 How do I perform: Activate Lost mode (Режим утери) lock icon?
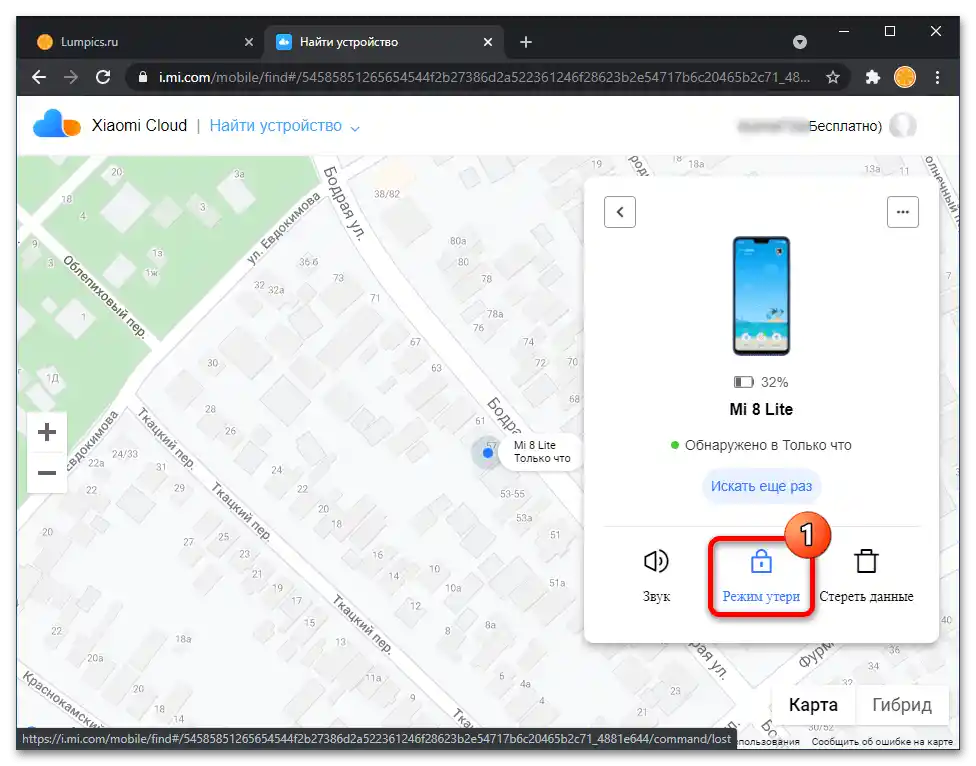[761, 561]
